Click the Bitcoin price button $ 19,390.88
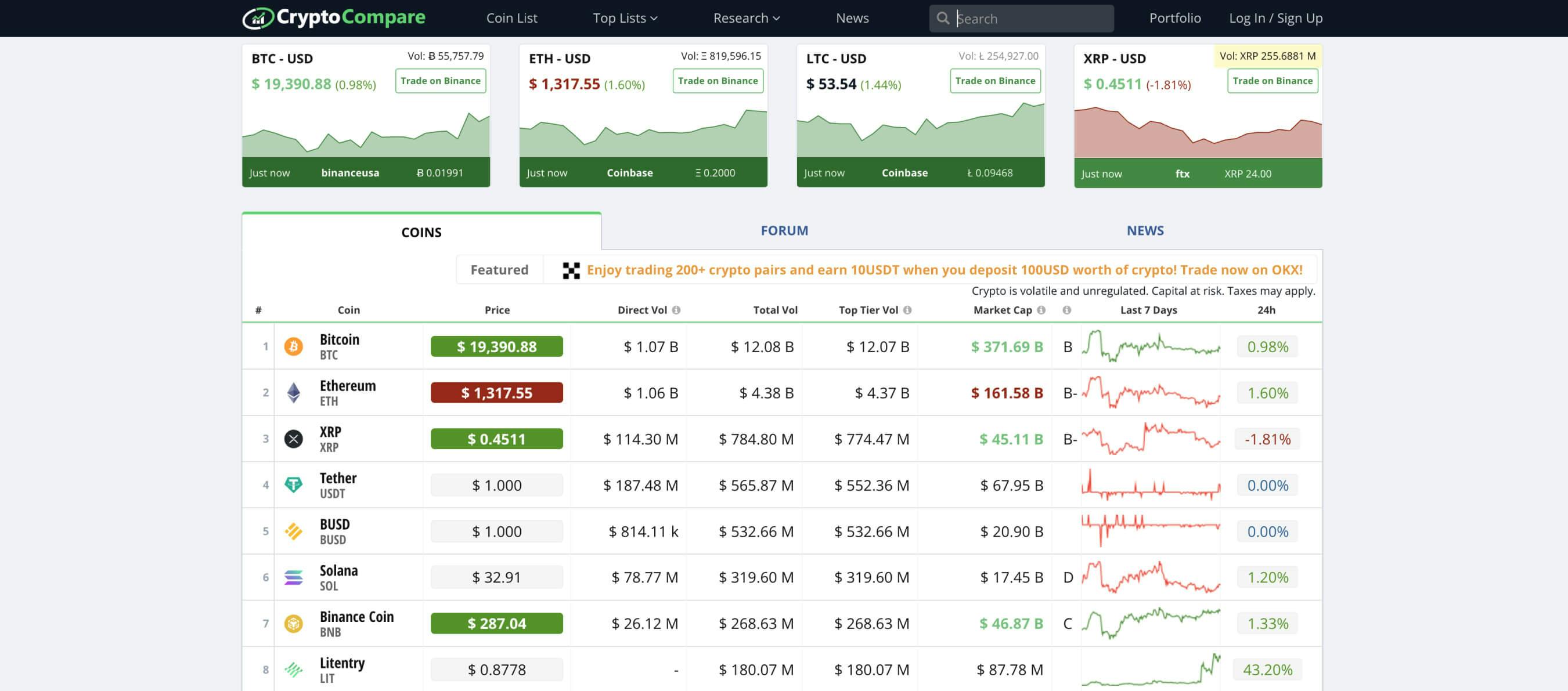The image size is (1568, 691). 497,347
